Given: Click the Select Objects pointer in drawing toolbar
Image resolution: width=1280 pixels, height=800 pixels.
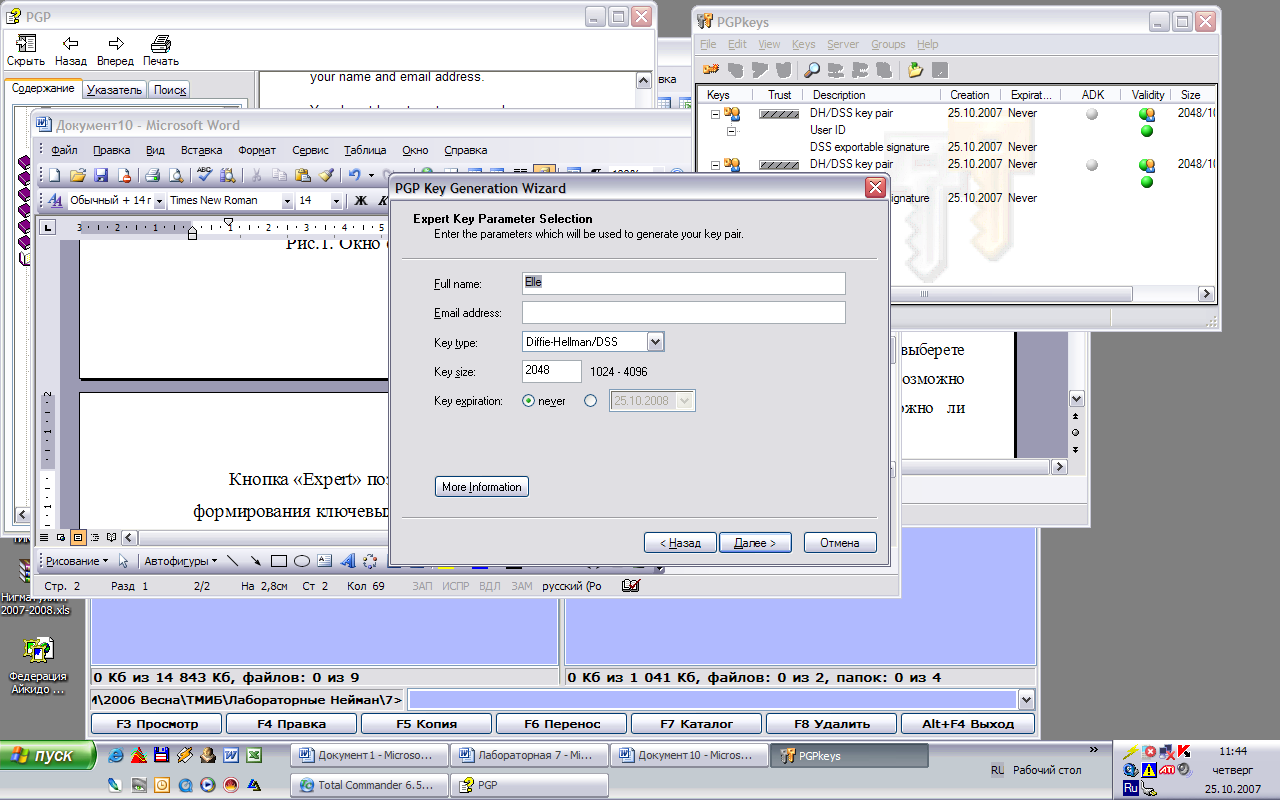Looking at the screenshot, I should 124,561.
